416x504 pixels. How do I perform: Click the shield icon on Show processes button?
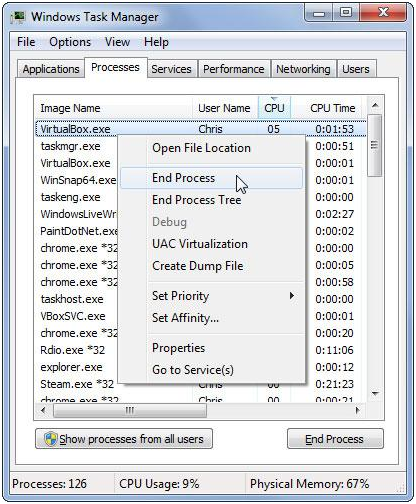click(51, 439)
